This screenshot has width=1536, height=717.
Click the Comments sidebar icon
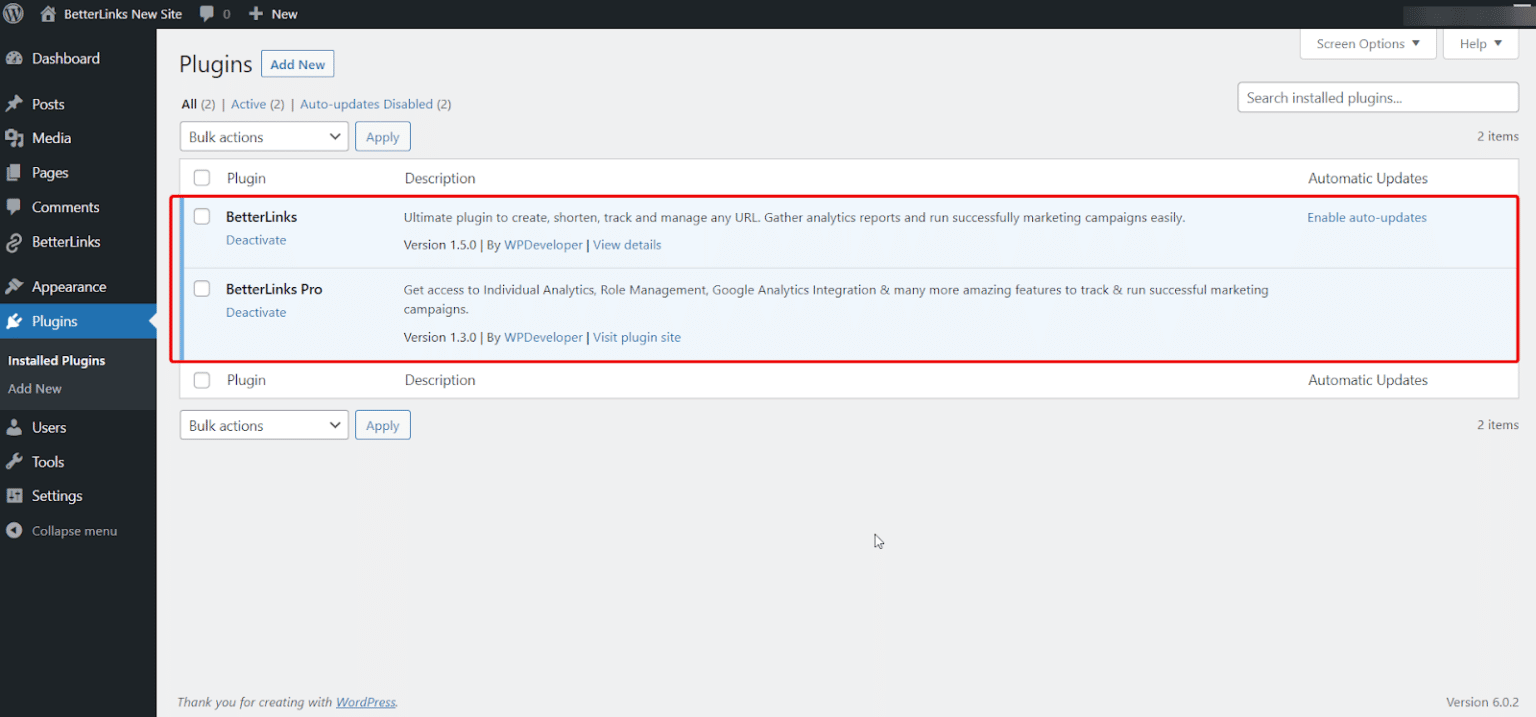(x=15, y=207)
